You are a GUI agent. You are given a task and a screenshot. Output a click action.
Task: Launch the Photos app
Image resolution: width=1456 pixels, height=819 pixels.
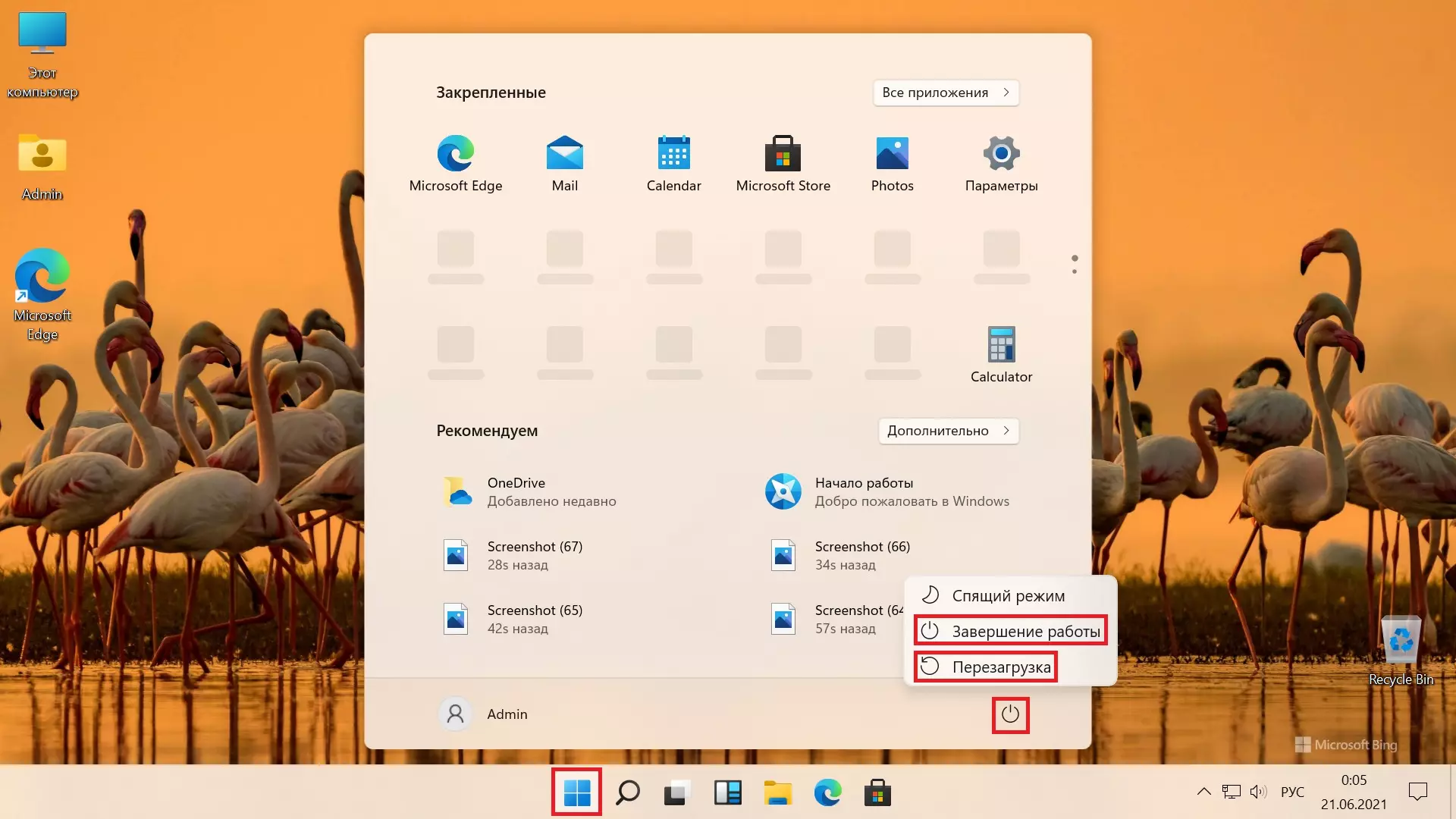(x=892, y=163)
